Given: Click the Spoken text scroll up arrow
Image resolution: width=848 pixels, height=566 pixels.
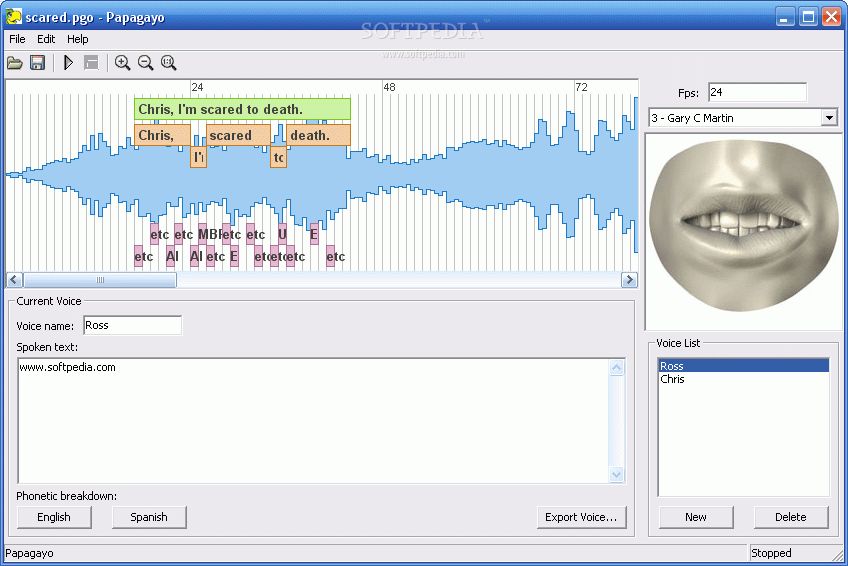Looking at the screenshot, I should pyautogui.click(x=617, y=368).
